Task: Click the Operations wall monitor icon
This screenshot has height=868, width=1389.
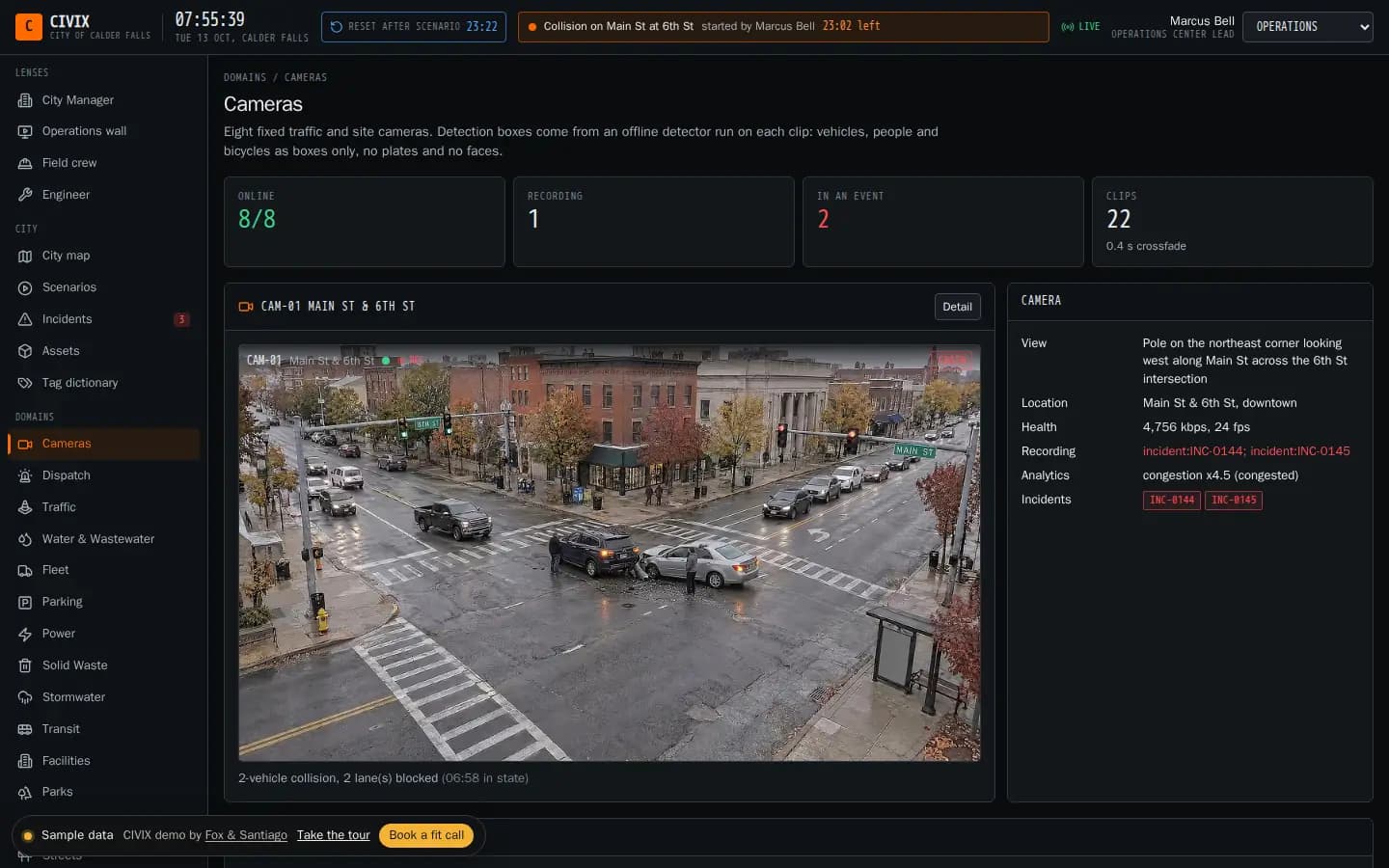Action: coord(25,131)
